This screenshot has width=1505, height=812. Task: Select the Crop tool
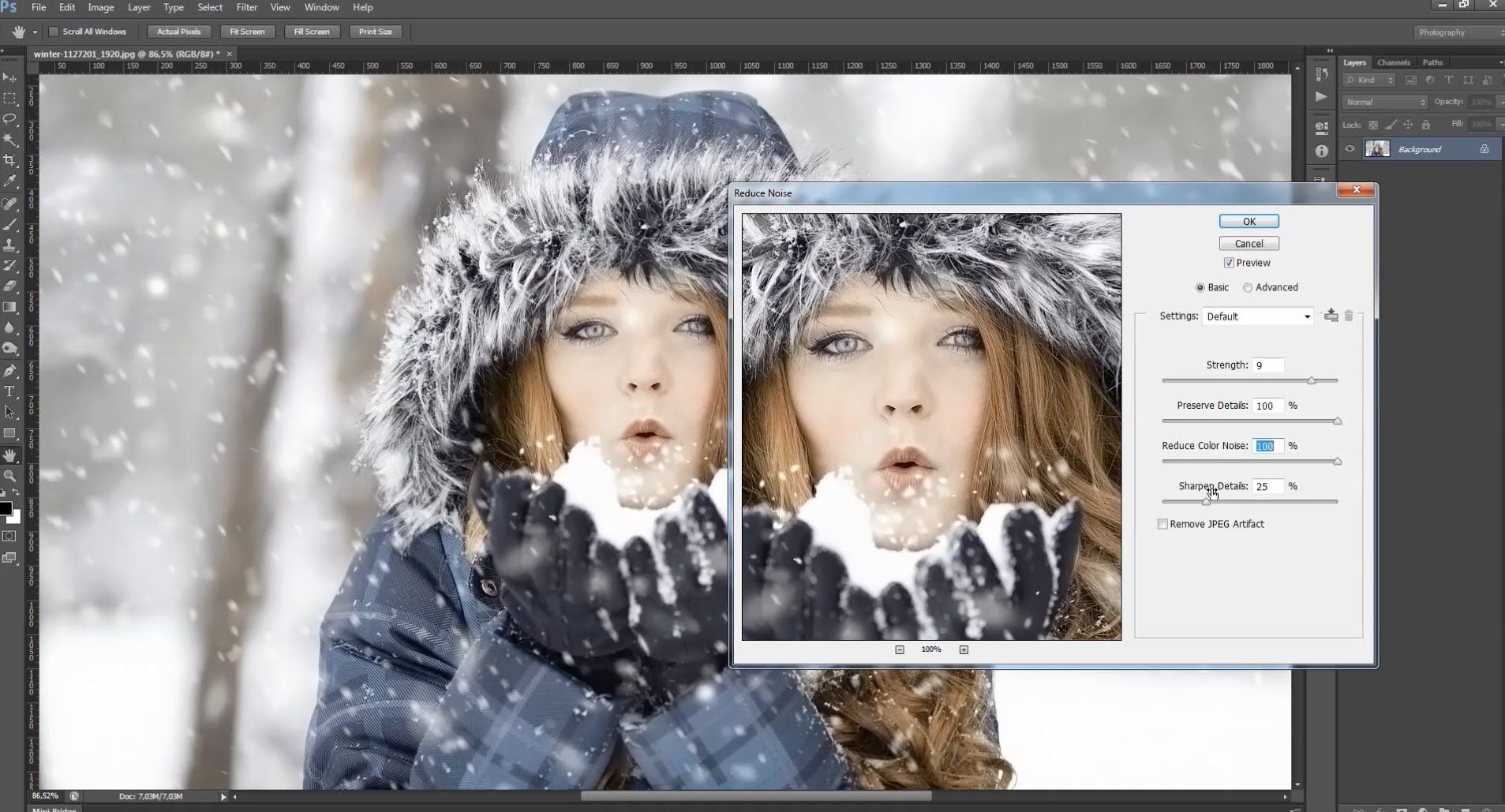coord(10,160)
